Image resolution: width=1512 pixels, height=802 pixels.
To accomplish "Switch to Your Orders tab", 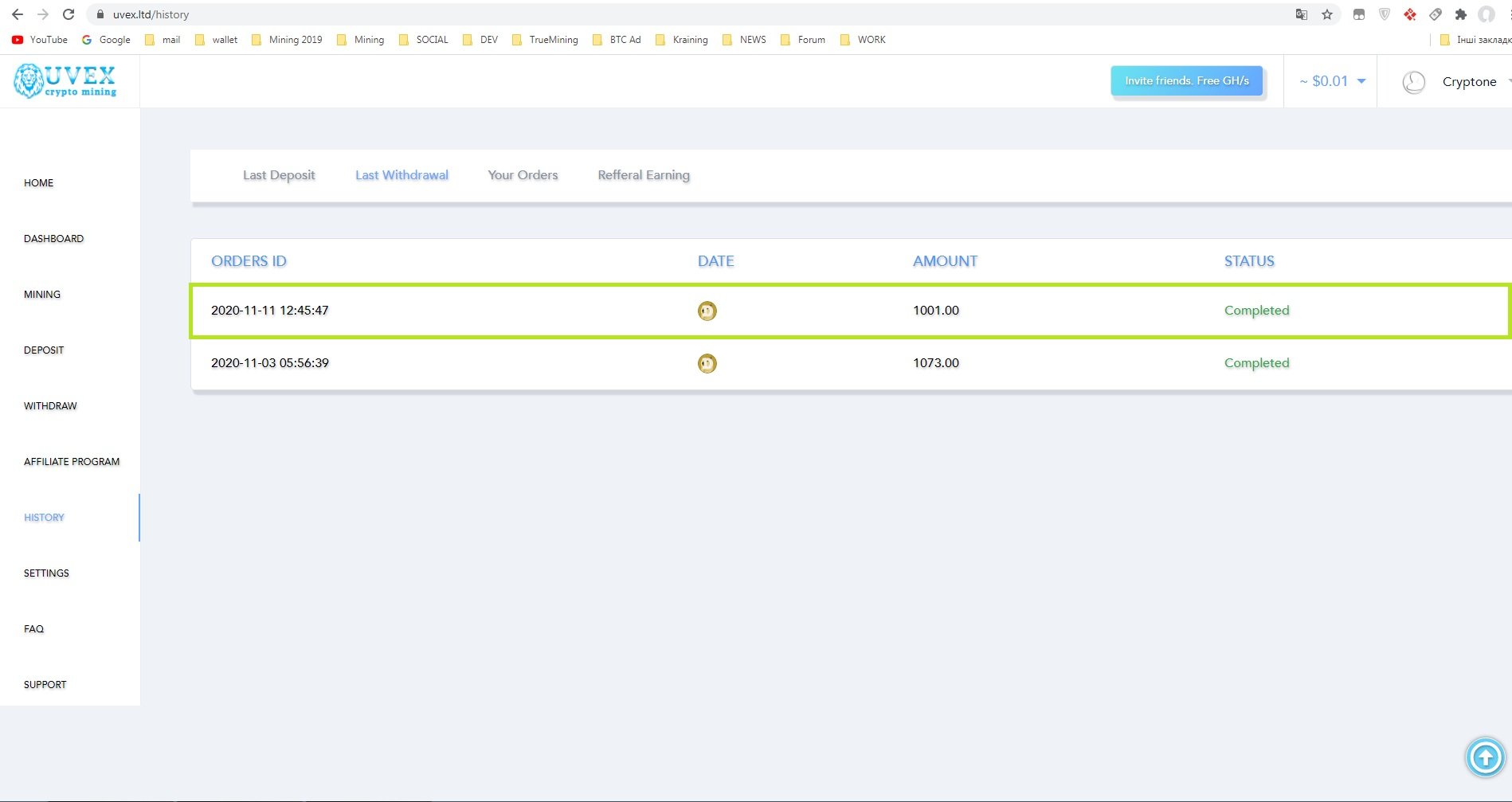I will [x=523, y=175].
